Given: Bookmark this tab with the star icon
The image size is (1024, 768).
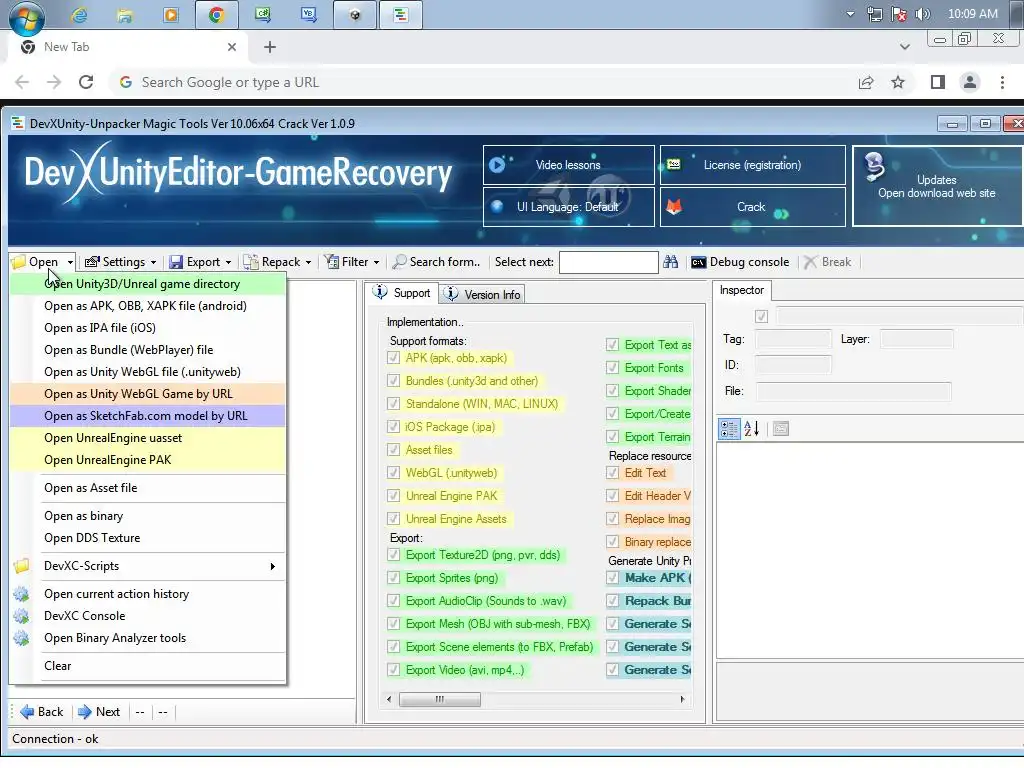Looking at the screenshot, I should pos(898,82).
